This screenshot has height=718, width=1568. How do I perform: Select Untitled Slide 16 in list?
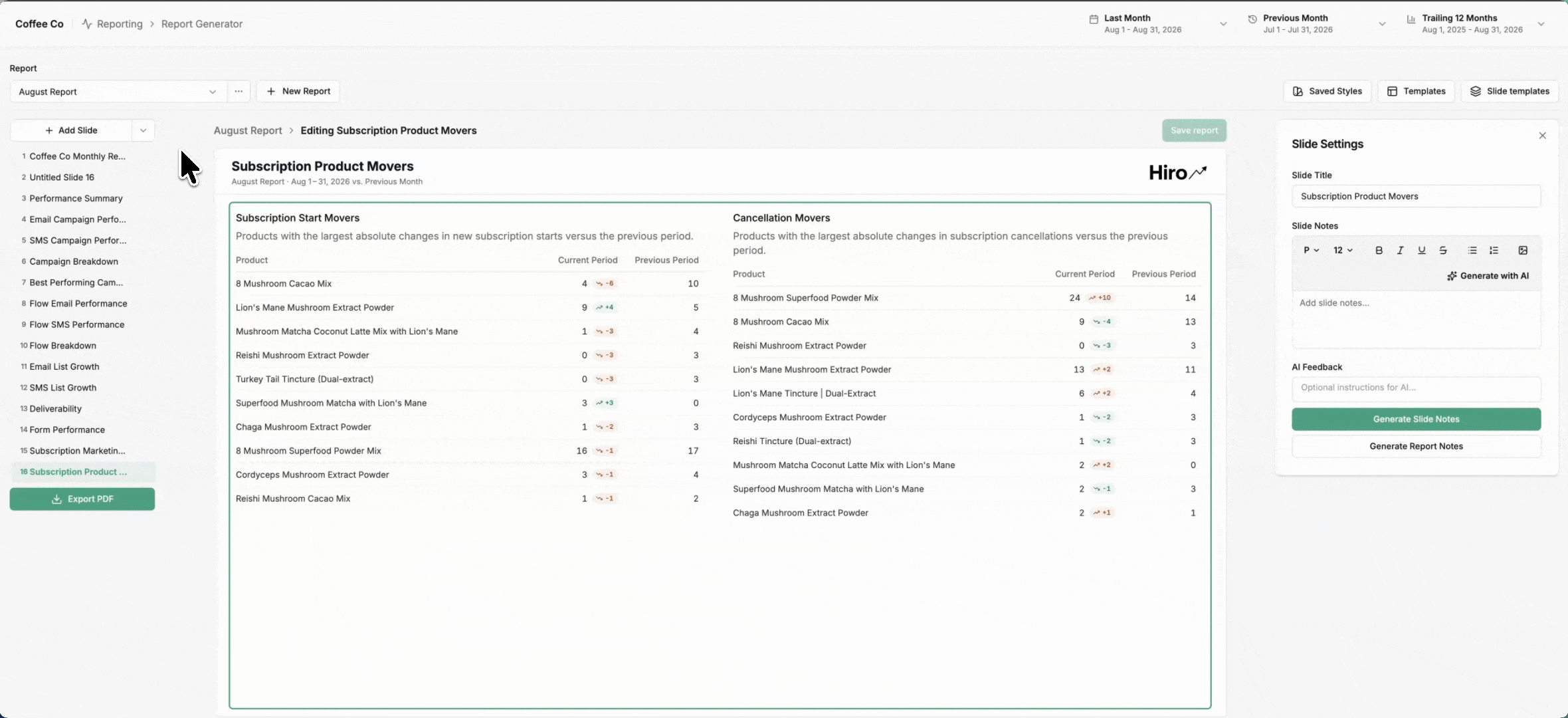click(82, 178)
